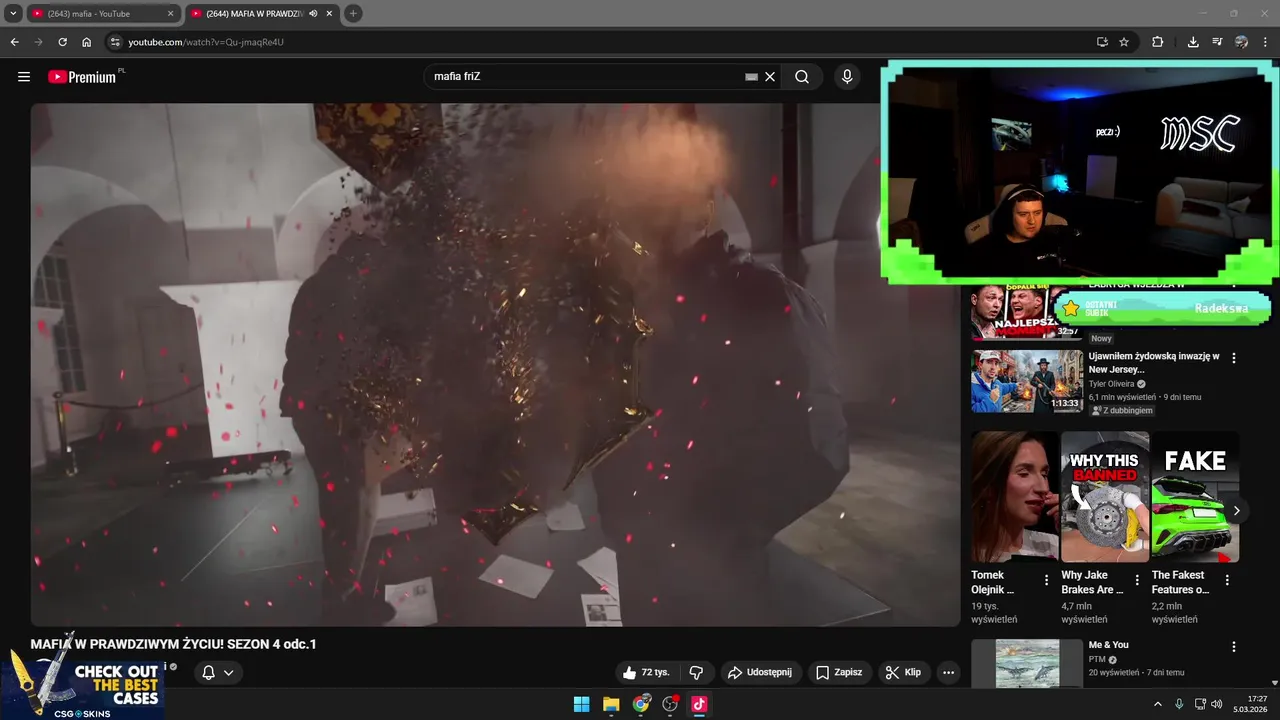This screenshot has height=720, width=1280.
Task: Open the FAKE green car short thumbnail
Action: pyautogui.click(x=1195, y=497)
